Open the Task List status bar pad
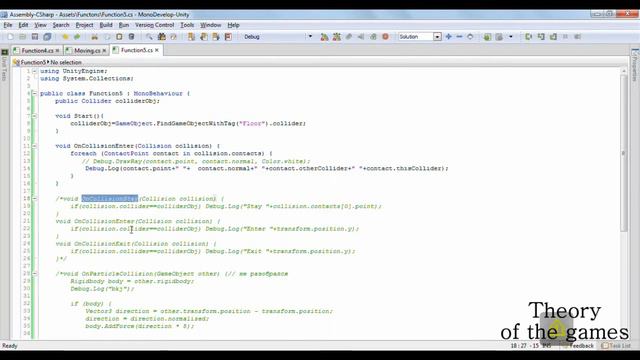 [x=616, y=346]
